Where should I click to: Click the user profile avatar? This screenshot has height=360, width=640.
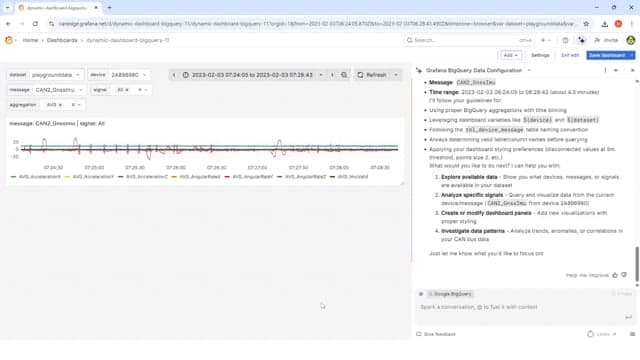[631, 40]
